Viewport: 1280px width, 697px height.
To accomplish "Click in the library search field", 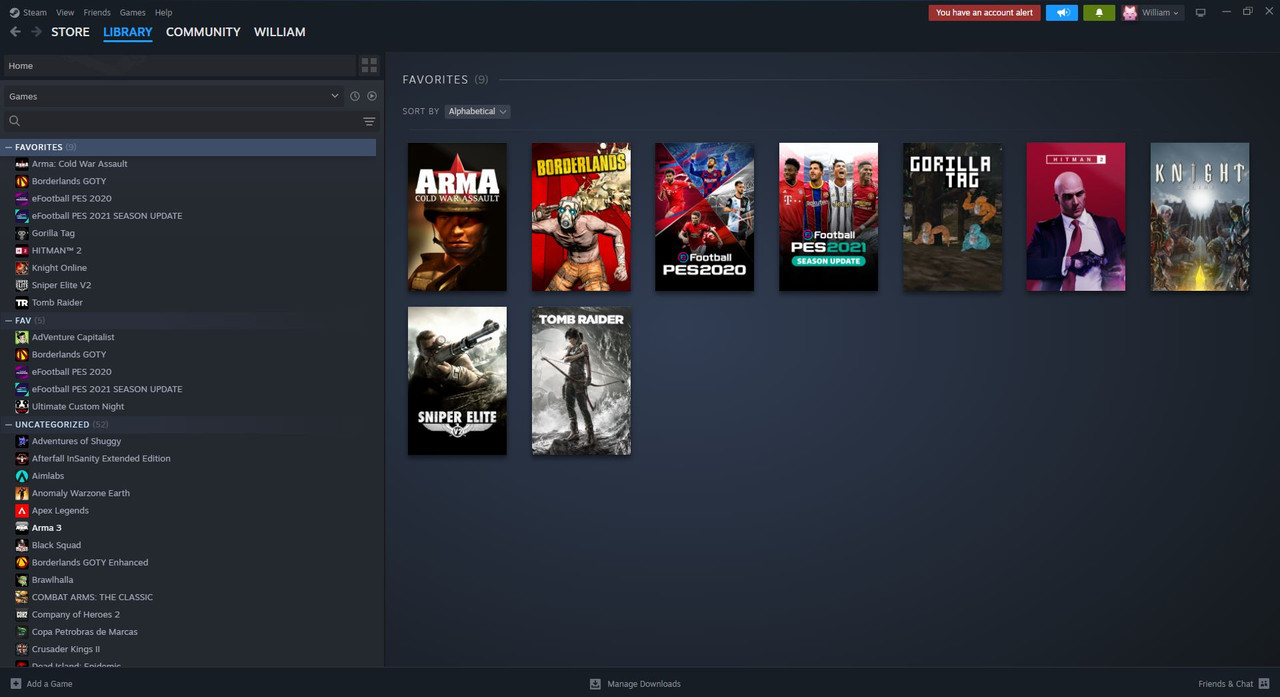I will pos(190,121).
